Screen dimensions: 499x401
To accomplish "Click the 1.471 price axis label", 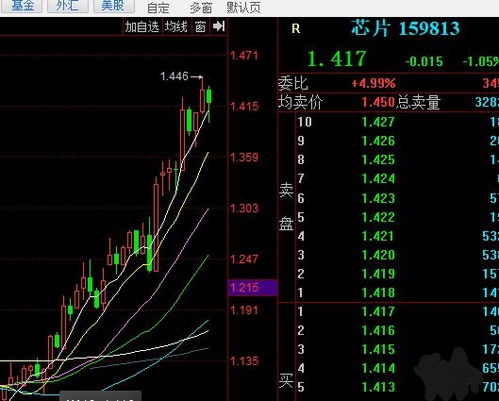I will tap(244, 55).
